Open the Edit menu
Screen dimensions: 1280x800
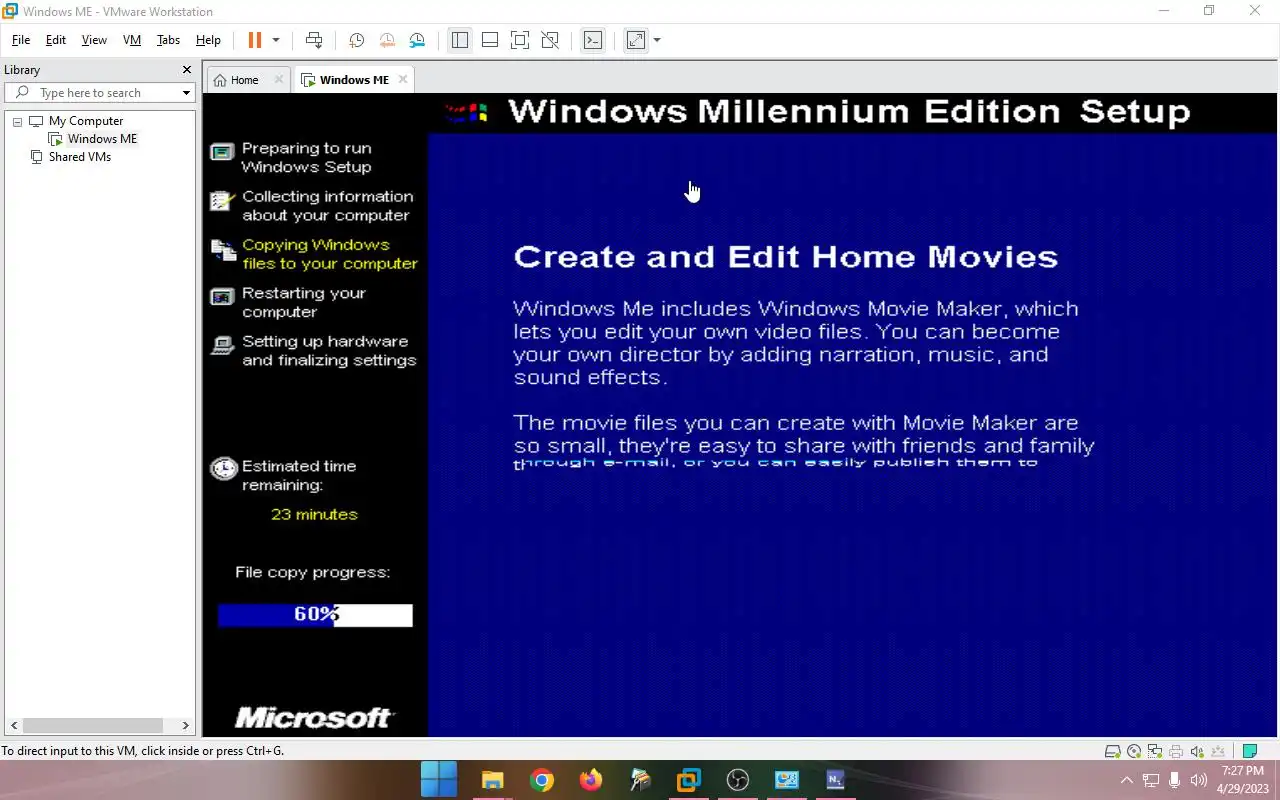tap(56, 40)
